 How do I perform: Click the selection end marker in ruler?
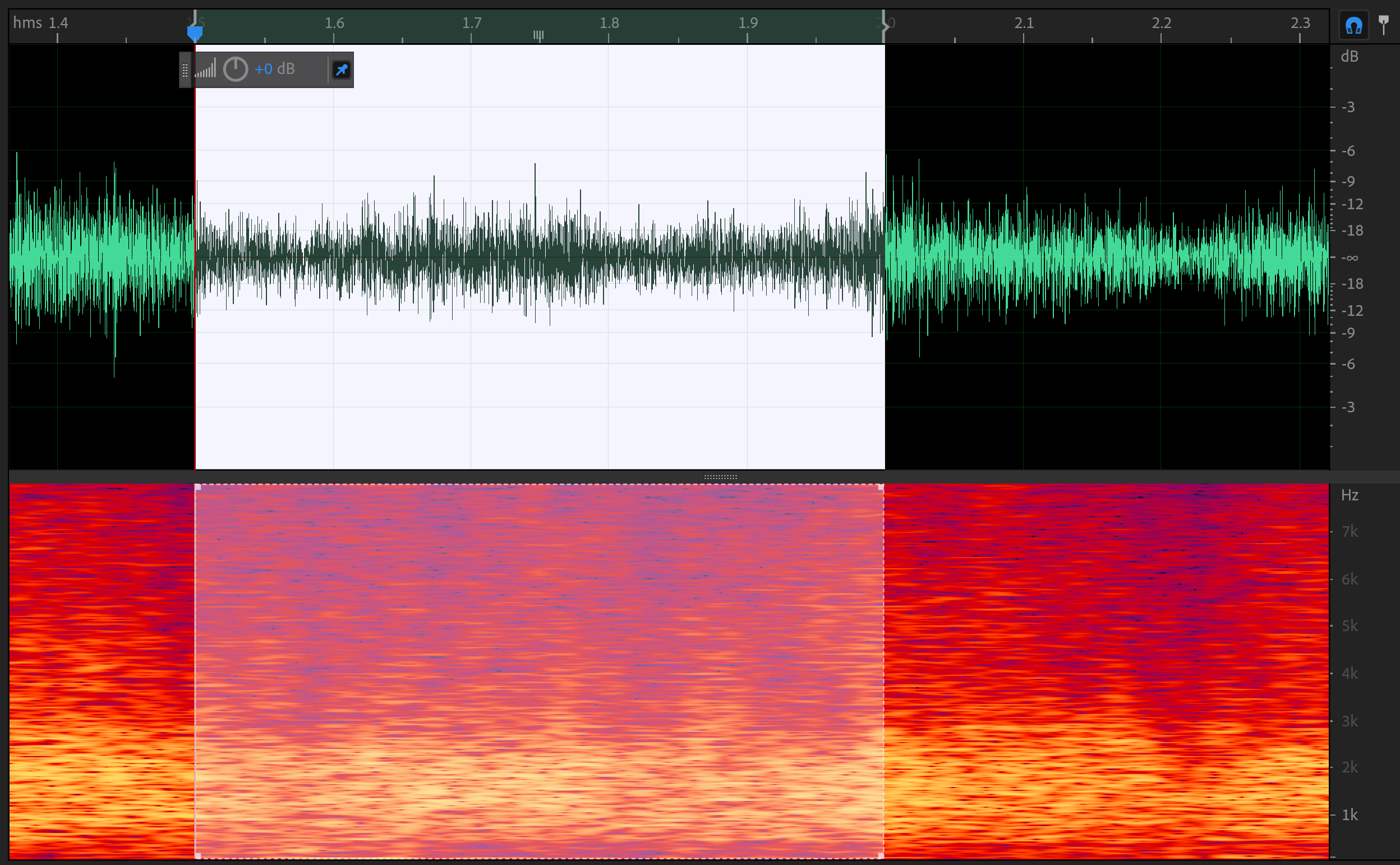[x=884, y=25]
